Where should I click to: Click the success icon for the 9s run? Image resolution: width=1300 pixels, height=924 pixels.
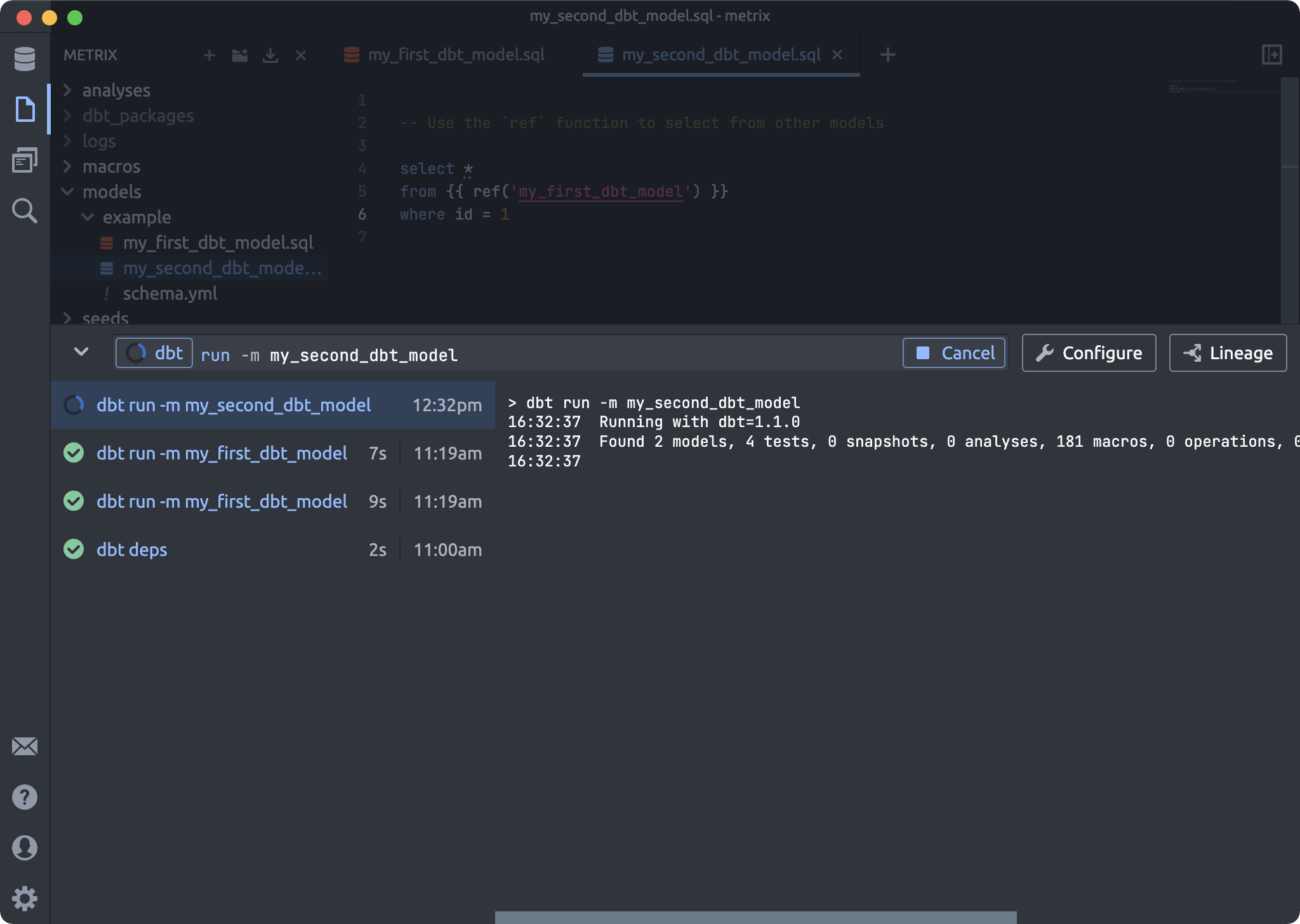point(74,501)
